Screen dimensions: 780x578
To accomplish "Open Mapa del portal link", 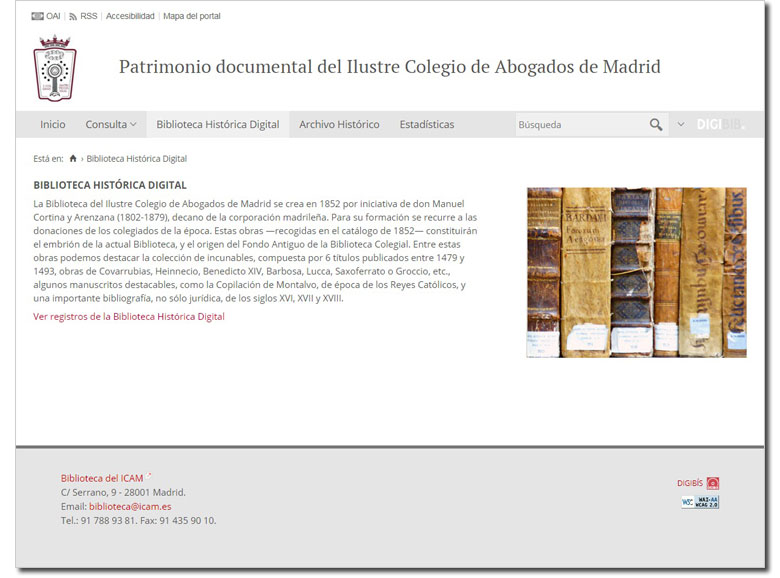I will tap(192, 16).
